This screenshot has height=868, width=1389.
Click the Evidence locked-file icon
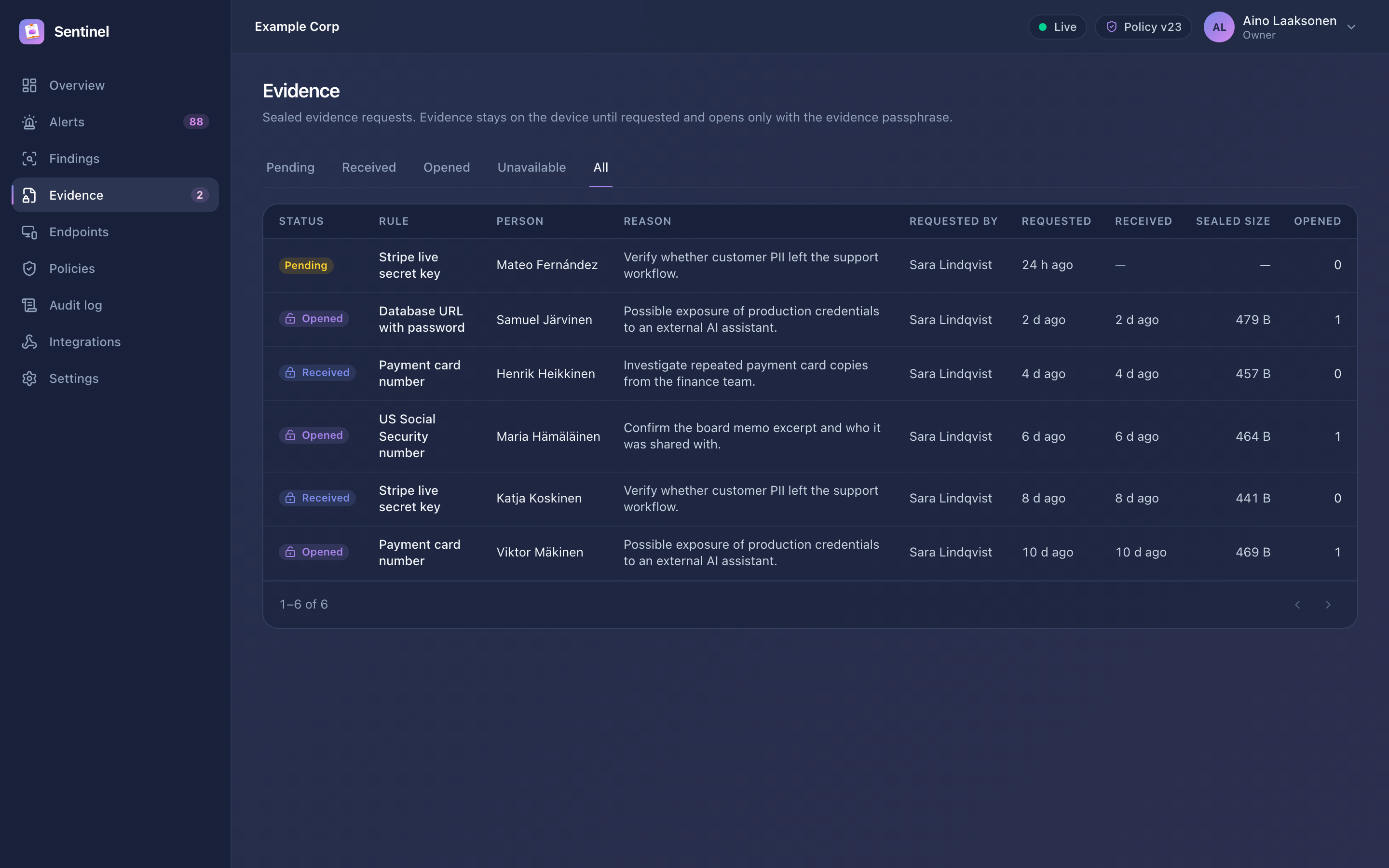[x=29, y=195]
